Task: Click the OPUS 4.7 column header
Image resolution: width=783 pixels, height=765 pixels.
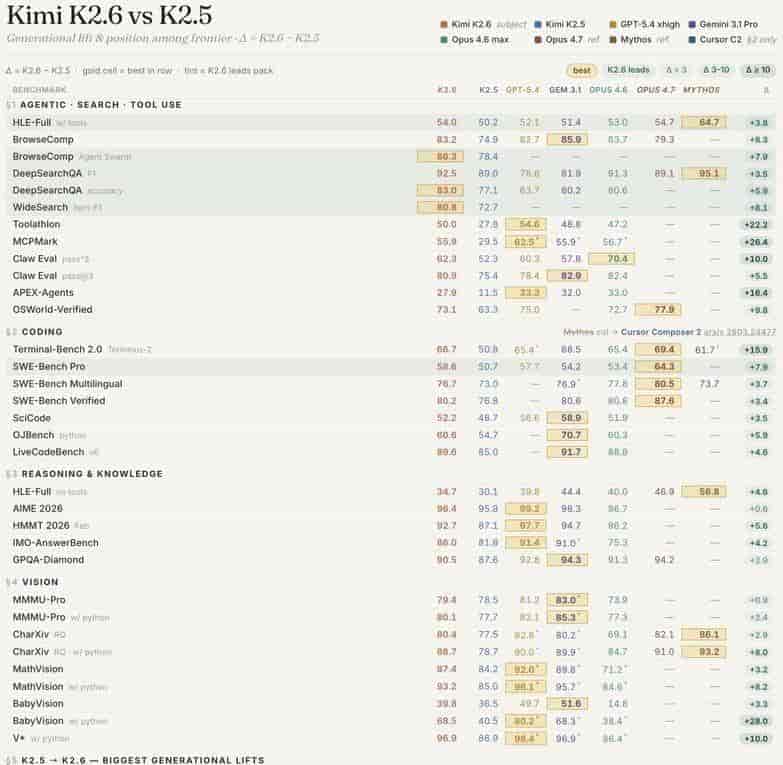Action: (656, 90)
